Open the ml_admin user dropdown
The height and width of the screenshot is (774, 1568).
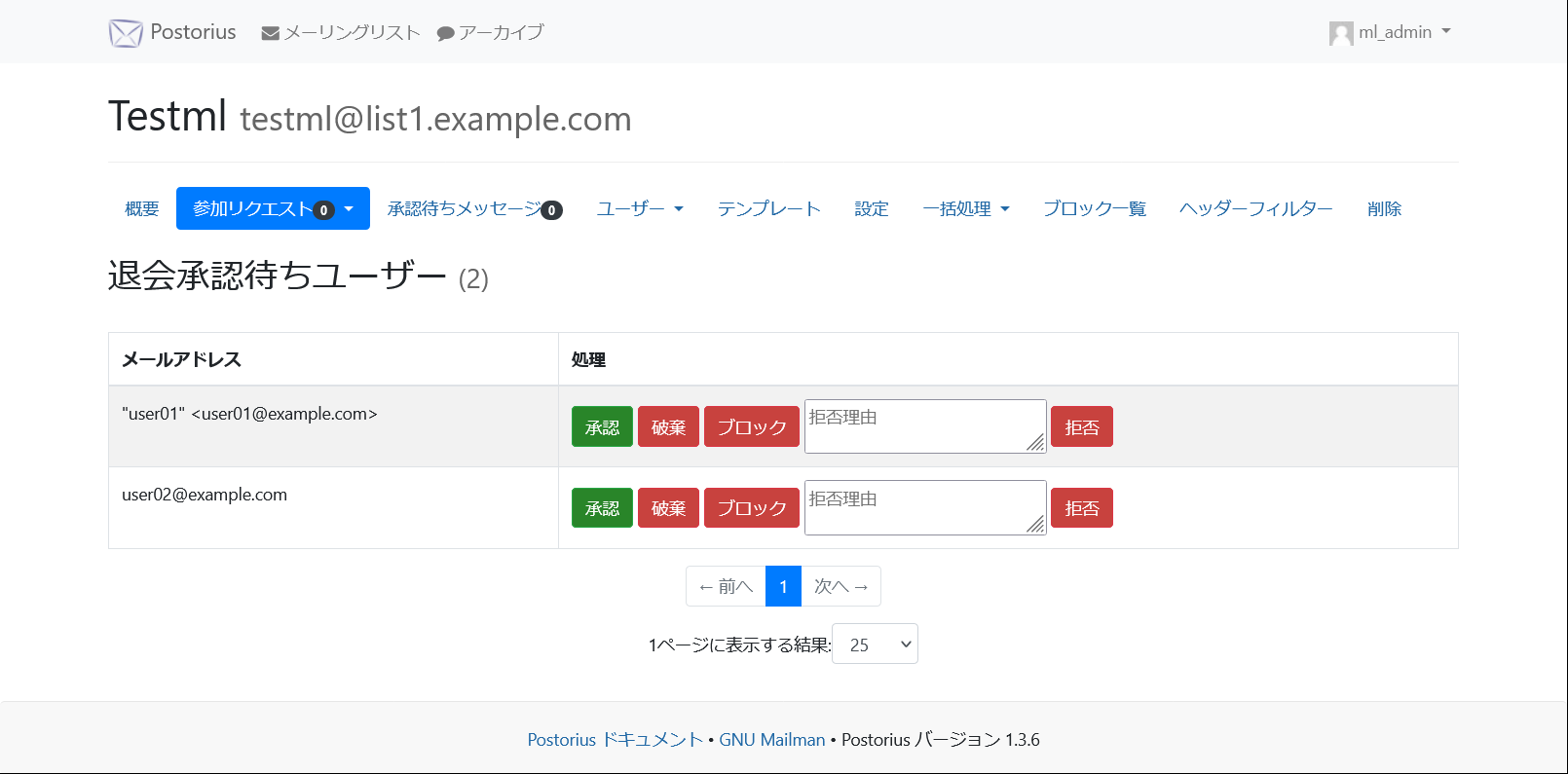(1391, 33)
